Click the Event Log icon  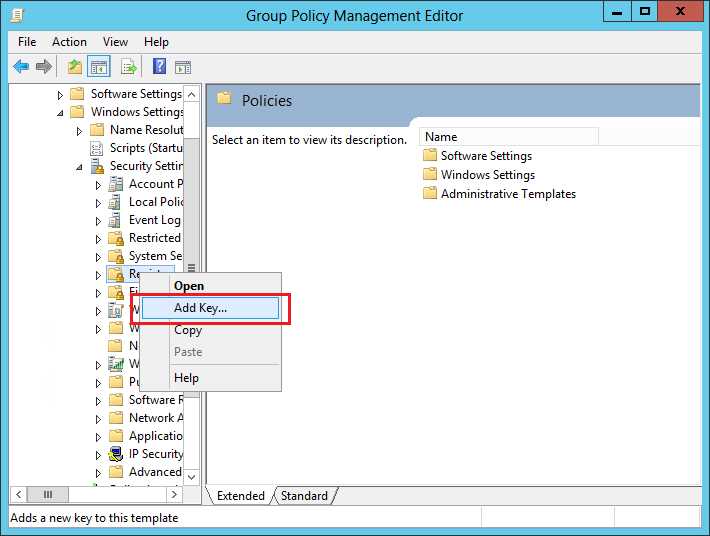coord(115,220)
